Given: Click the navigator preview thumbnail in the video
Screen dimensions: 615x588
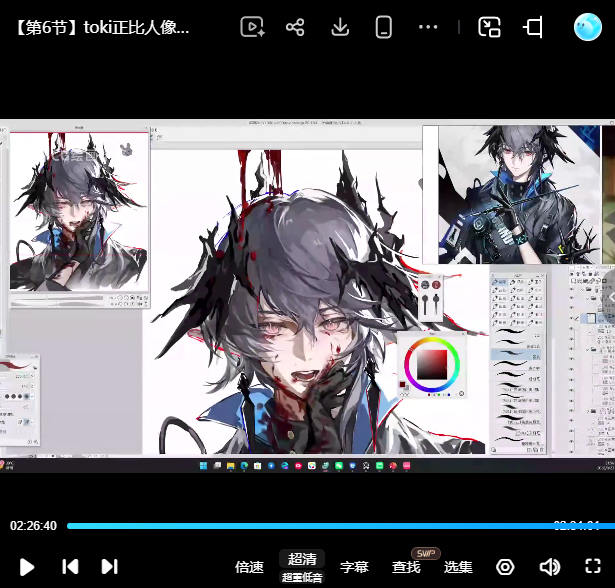Looking at the screenshot, I should click(79, 211).
